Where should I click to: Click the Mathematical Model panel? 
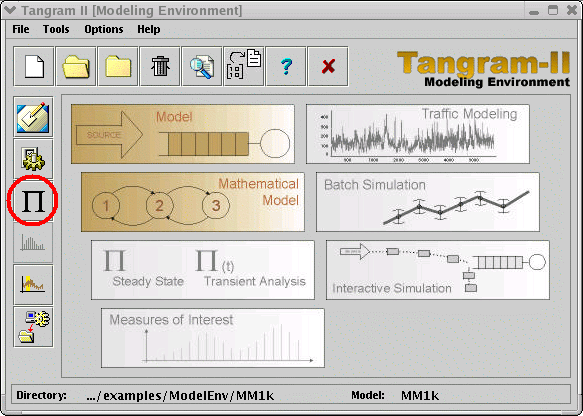point(193,202)
